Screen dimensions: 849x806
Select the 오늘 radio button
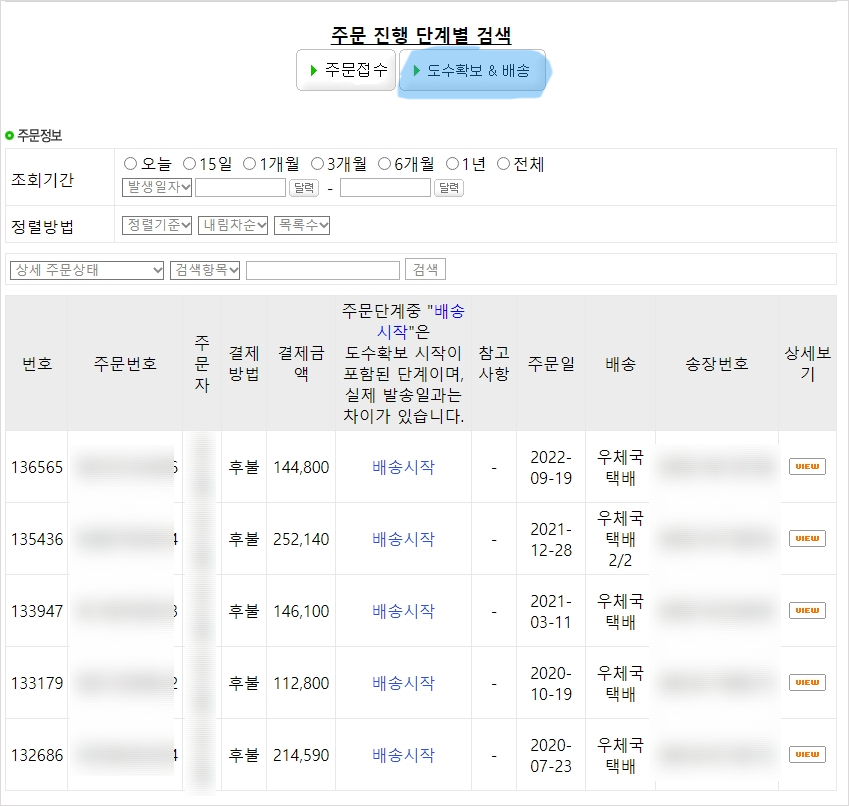(130, 164)
